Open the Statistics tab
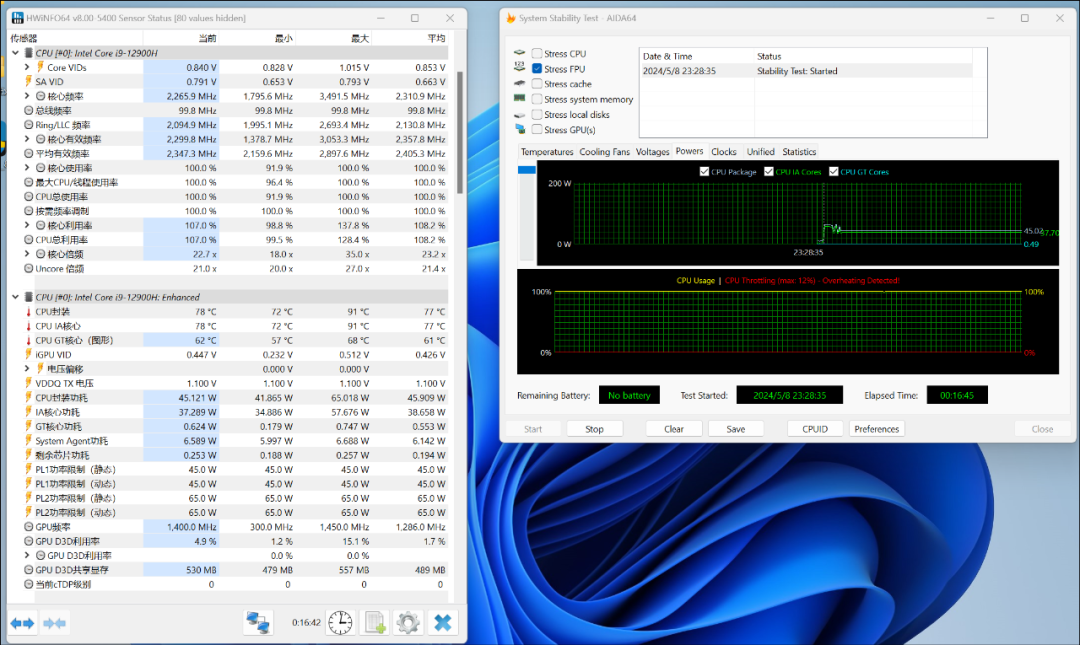Image resolution: width=1080 pixels, height=645 pixels. click(799, 152)
